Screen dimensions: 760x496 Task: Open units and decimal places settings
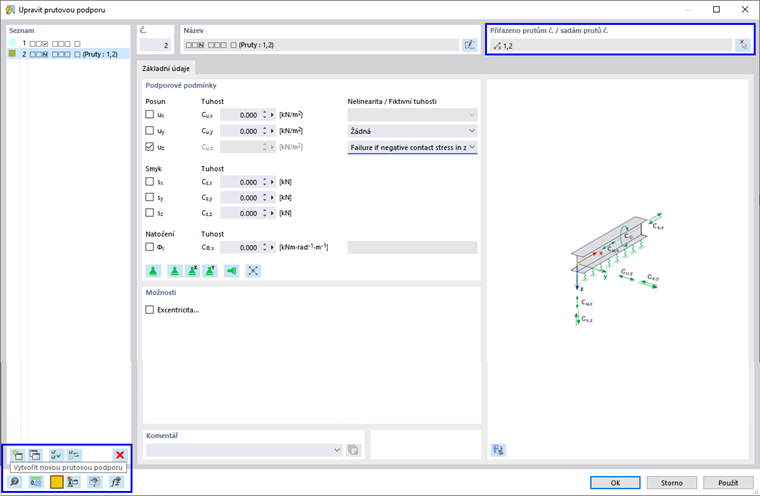click(x=36, y=482)
